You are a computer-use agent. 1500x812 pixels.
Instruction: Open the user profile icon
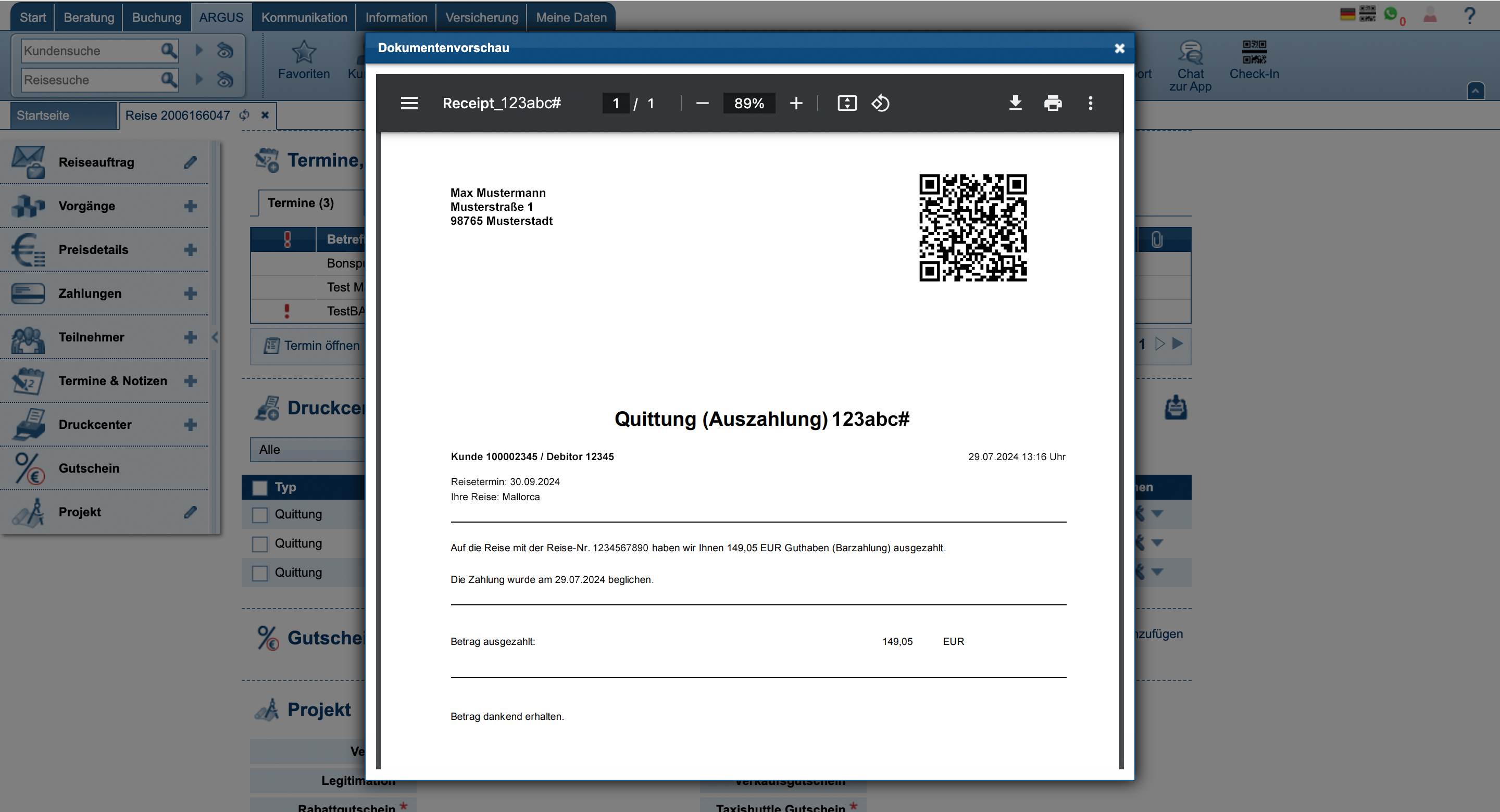[x=1430, y=15]
